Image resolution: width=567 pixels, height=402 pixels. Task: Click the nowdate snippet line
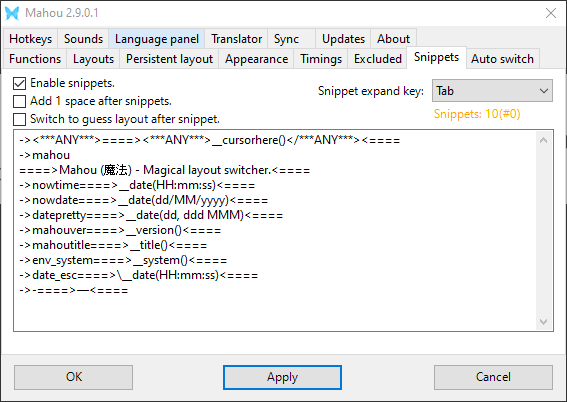144,200
